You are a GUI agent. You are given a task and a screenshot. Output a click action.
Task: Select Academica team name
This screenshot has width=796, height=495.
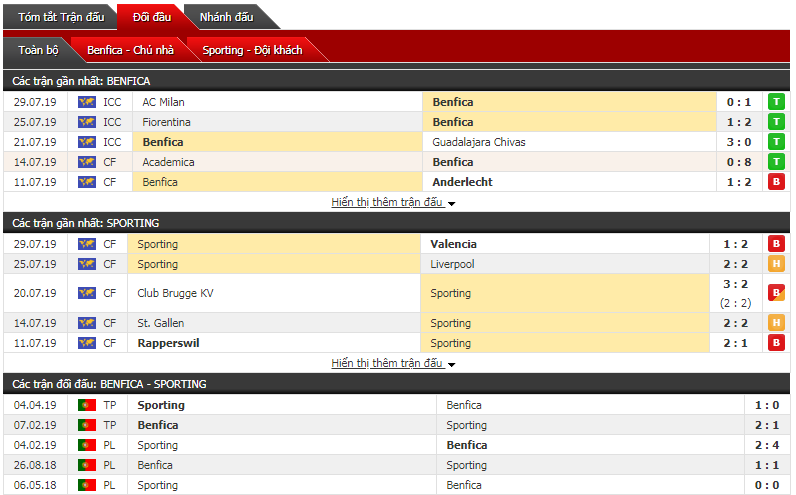pyautogui.click(x=168, y=162)
